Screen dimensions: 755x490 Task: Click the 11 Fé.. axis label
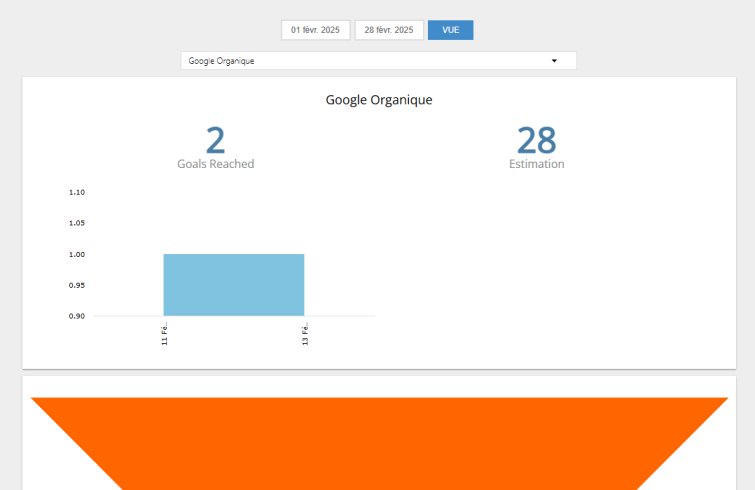165,334
